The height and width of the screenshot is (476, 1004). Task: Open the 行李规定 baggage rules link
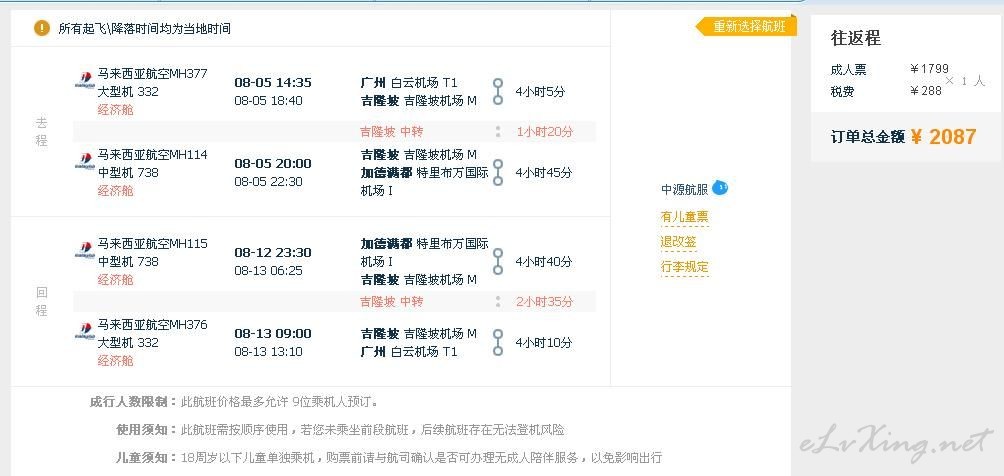pos(684,267)
